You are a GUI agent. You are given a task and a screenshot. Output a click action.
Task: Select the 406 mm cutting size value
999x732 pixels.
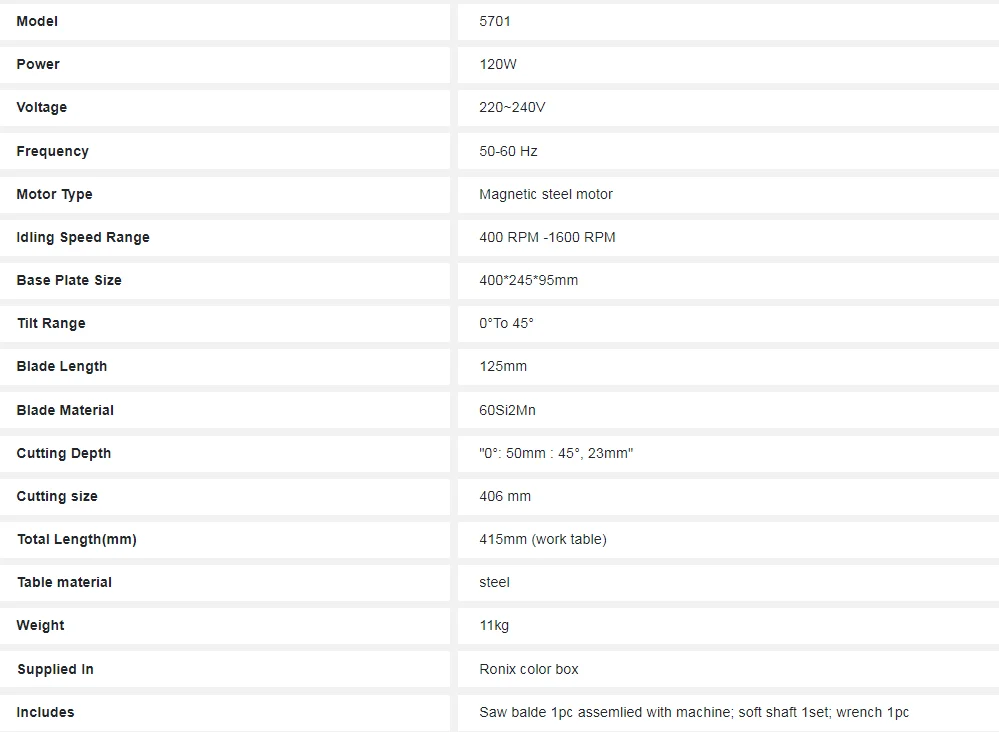pos(505,496)
